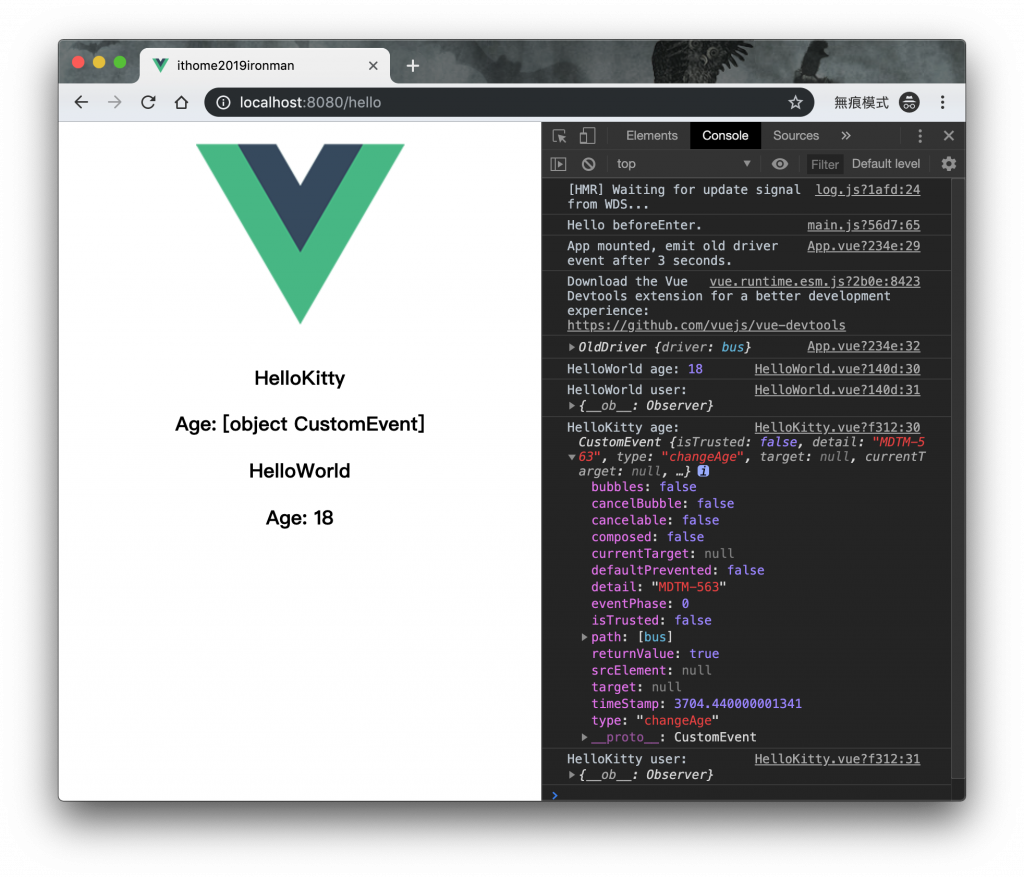Bookmark this page with the star icon
Viewport: 1024px width, 878px height.
pos(795,103)
